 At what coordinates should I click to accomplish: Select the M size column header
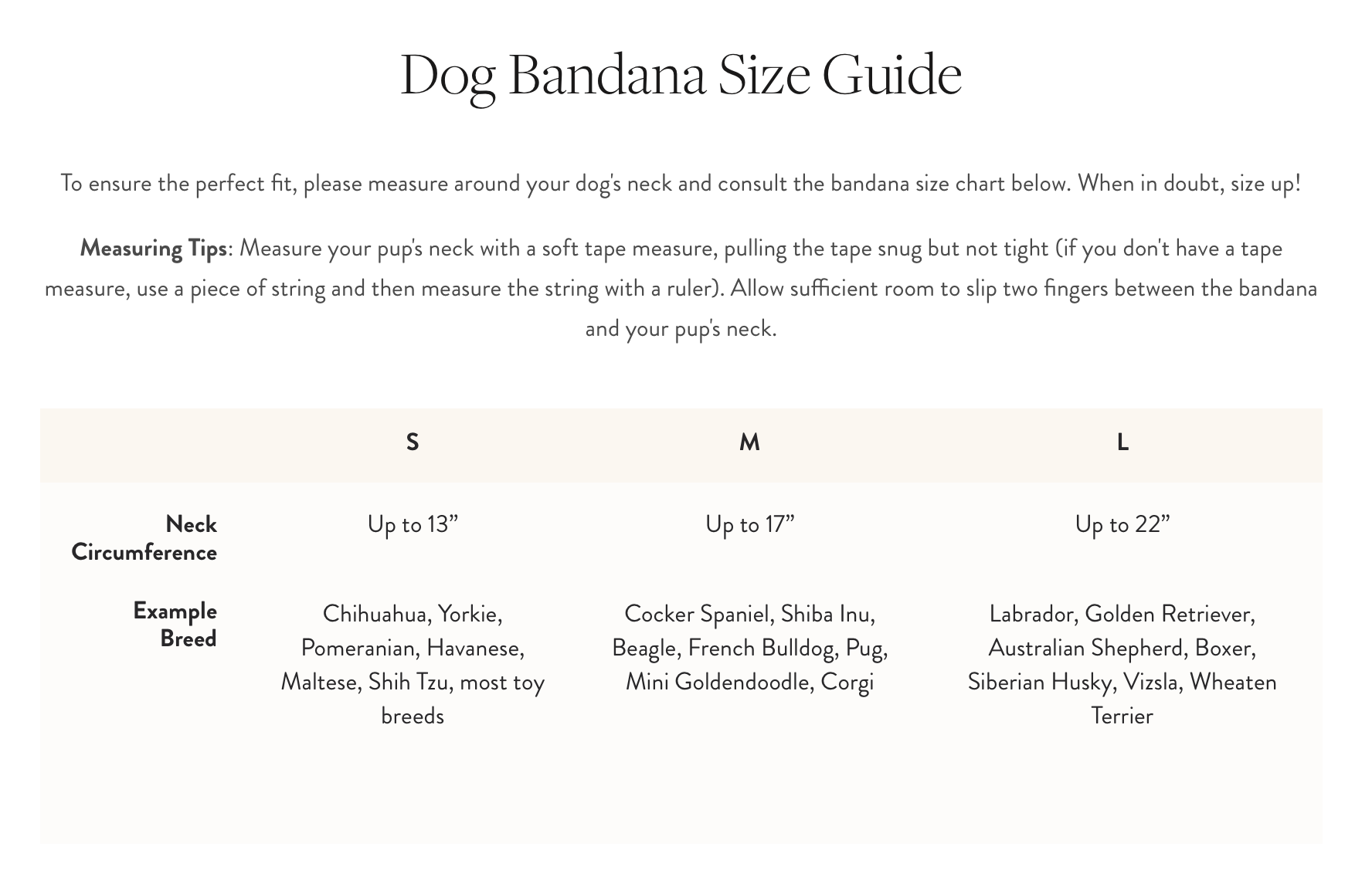click(749, 442)
